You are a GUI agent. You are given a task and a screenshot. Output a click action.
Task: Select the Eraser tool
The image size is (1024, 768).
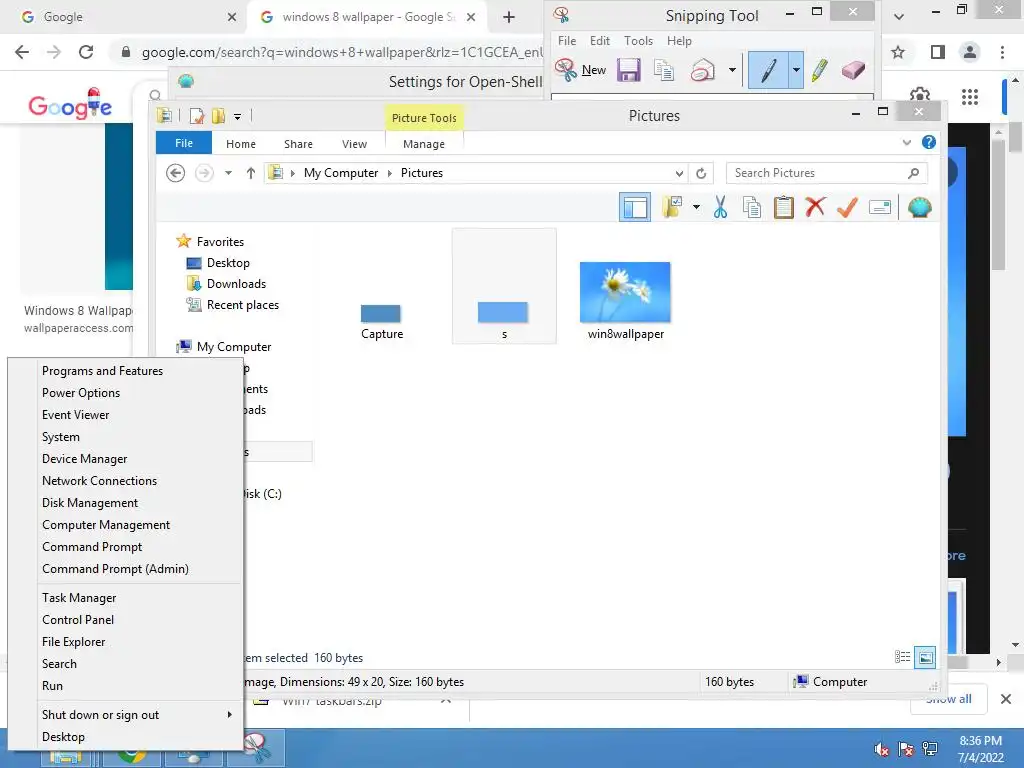[x=853, y=70]
